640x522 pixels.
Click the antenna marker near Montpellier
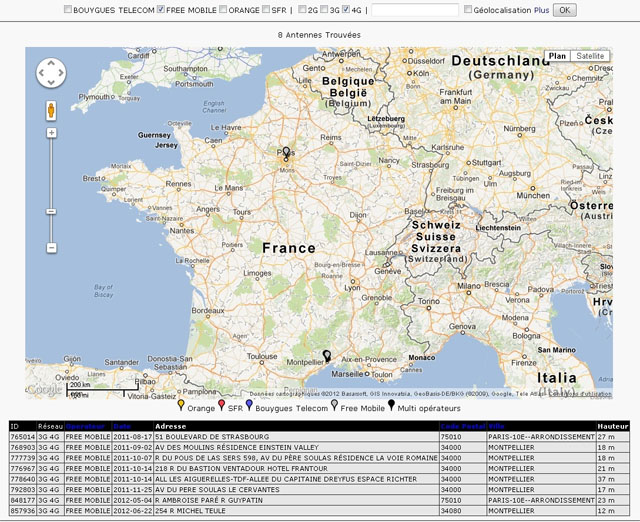point(326,355)
